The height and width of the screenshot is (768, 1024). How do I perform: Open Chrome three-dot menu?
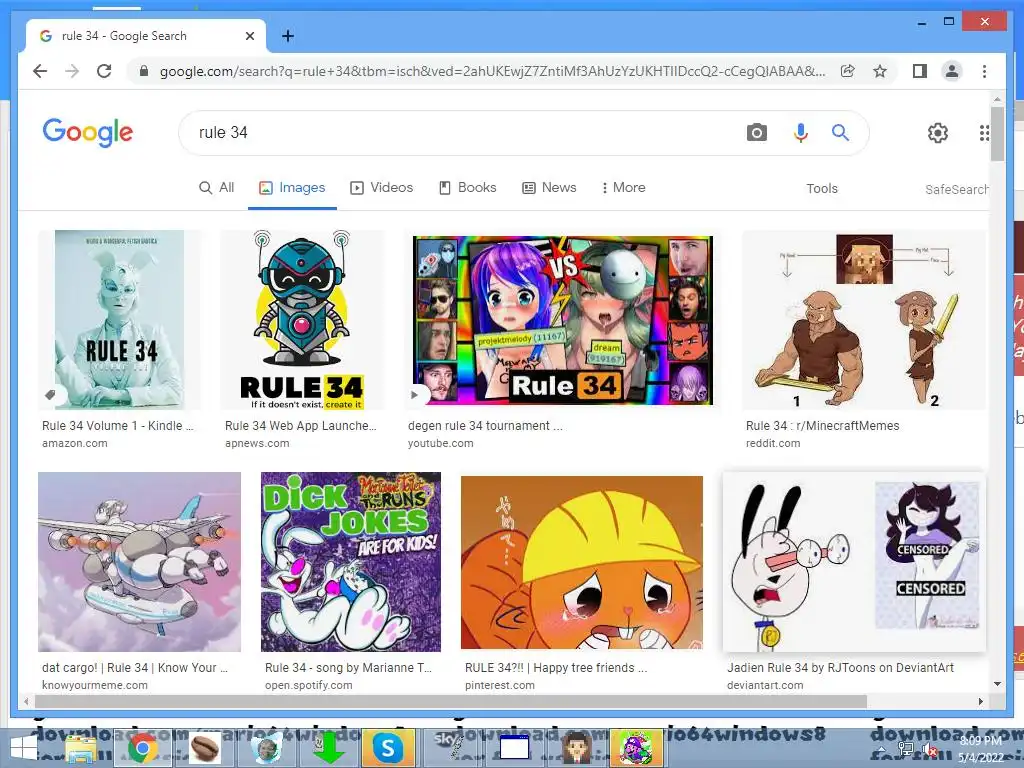[x=984, y=71]
